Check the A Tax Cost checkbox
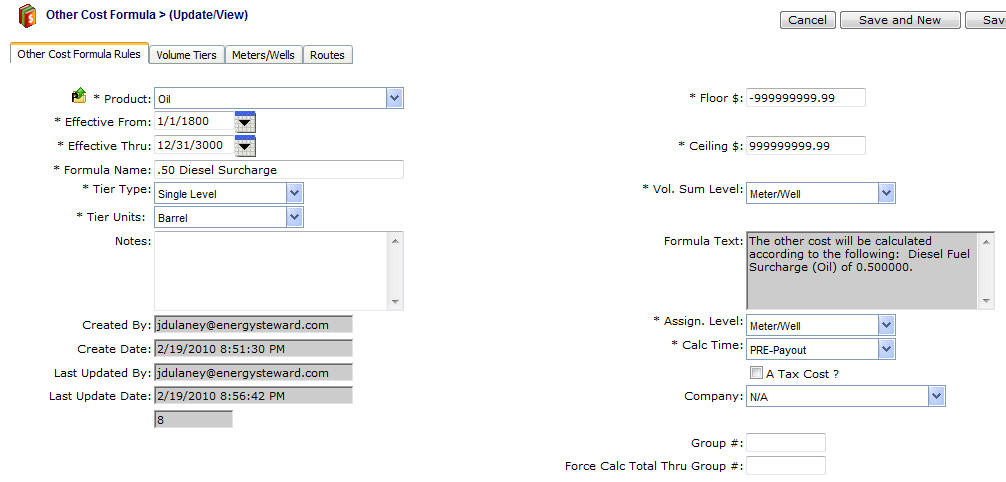The image size is (1006, 482). (756, 373)
